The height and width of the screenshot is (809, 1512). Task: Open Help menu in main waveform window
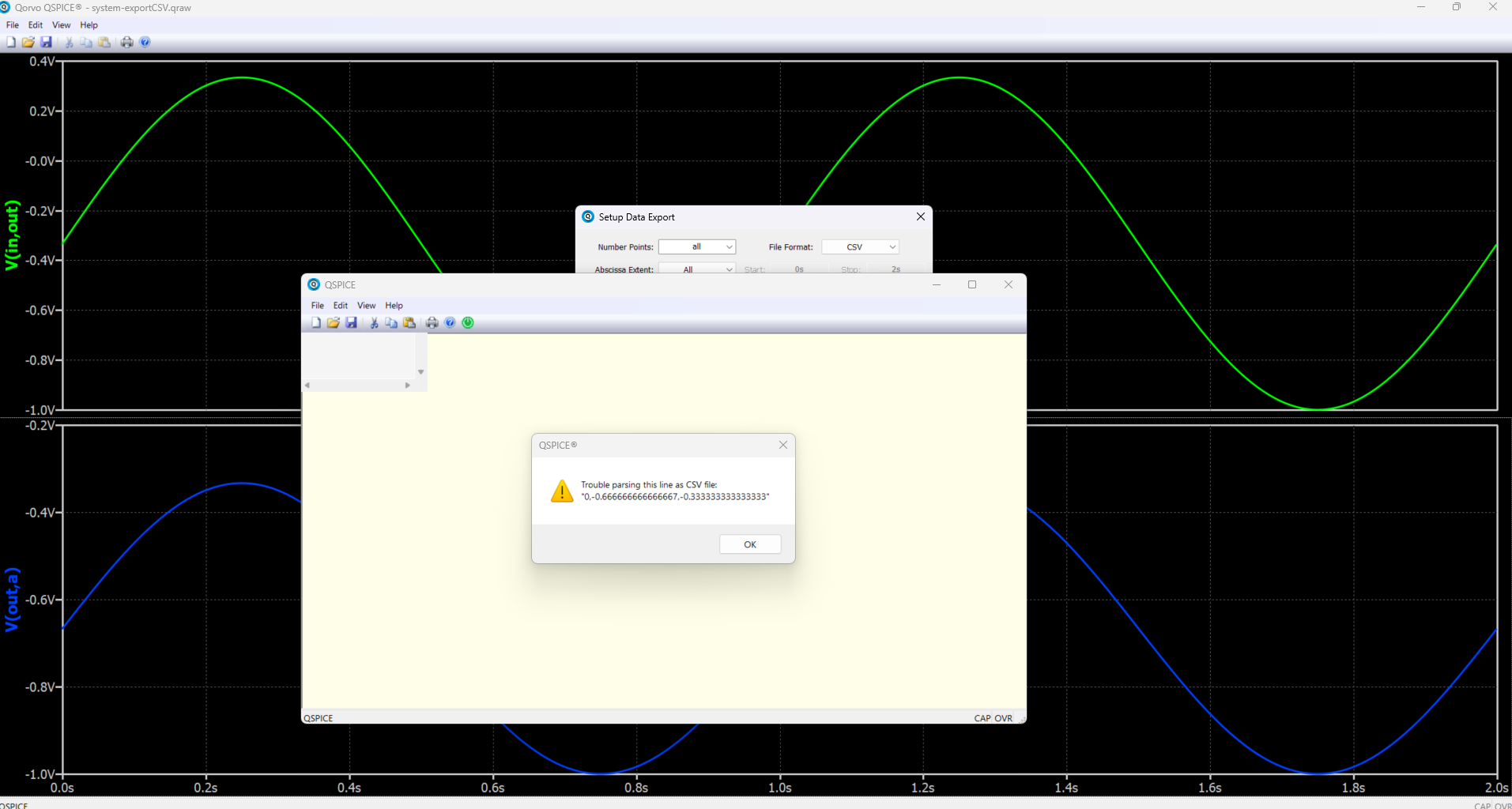(x=89, y=25)
